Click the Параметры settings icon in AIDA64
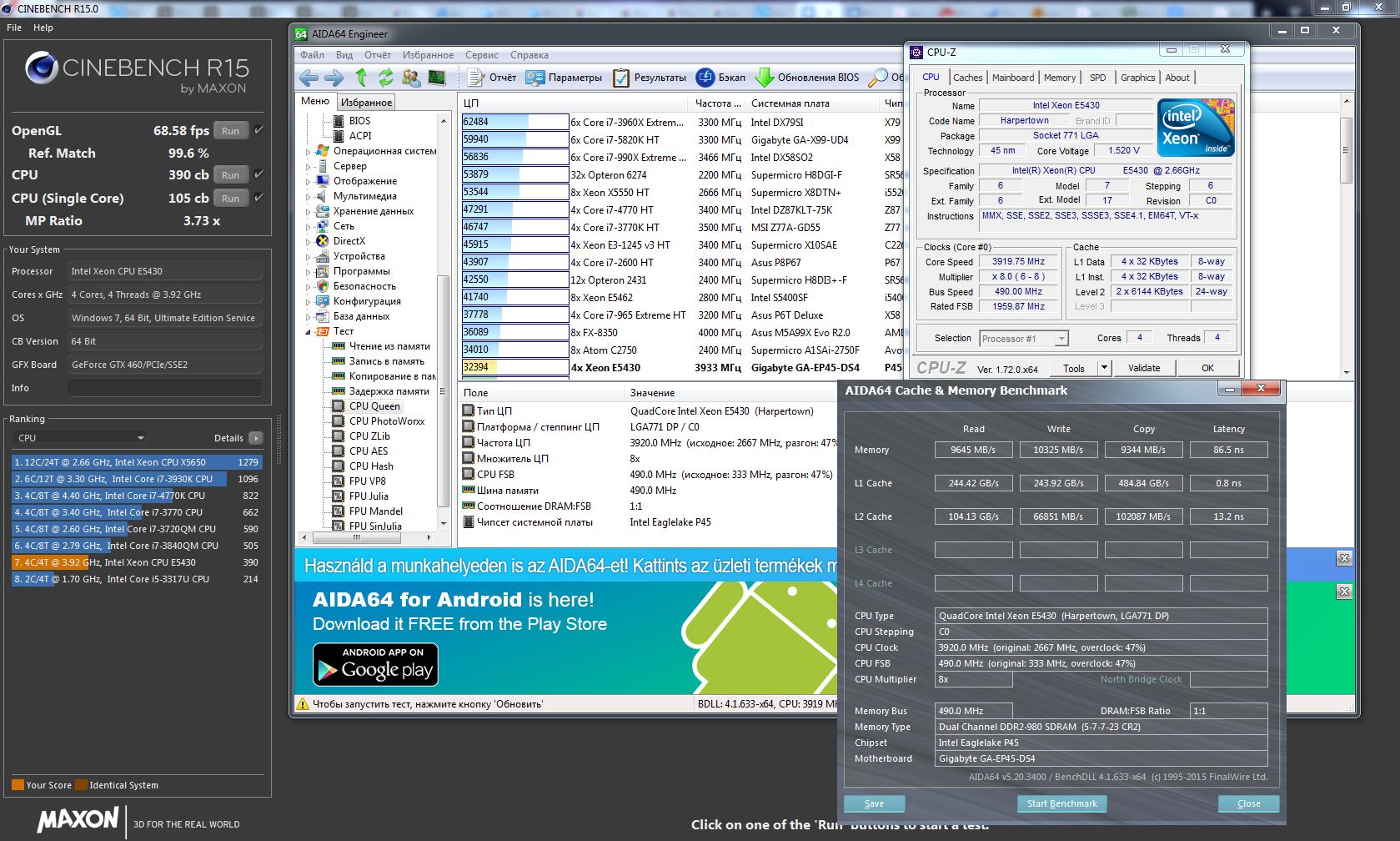This screenshot has height=841, width=1400. tap(536, 78)
